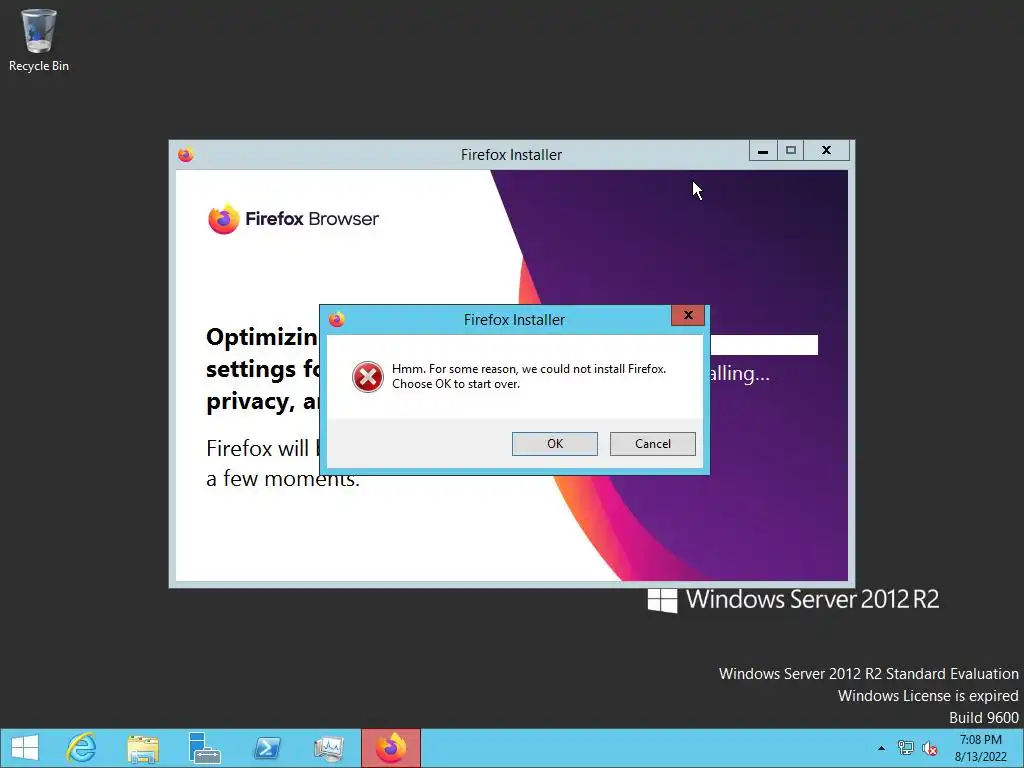Click the red error icon in the dialog
Screen dimensions: 1024x768
(368, 377)
